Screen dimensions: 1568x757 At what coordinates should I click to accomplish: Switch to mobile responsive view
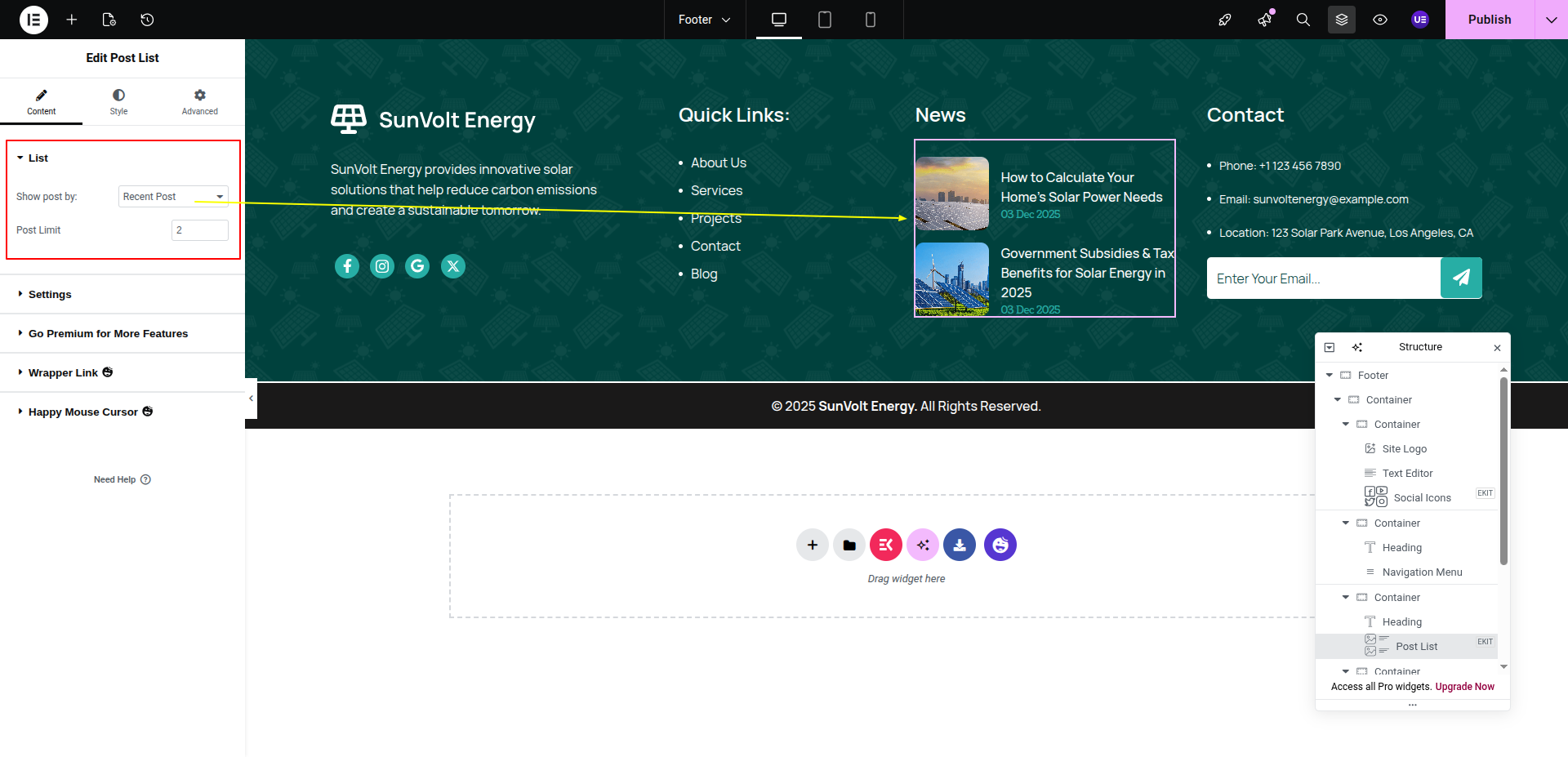click(871, 20)
